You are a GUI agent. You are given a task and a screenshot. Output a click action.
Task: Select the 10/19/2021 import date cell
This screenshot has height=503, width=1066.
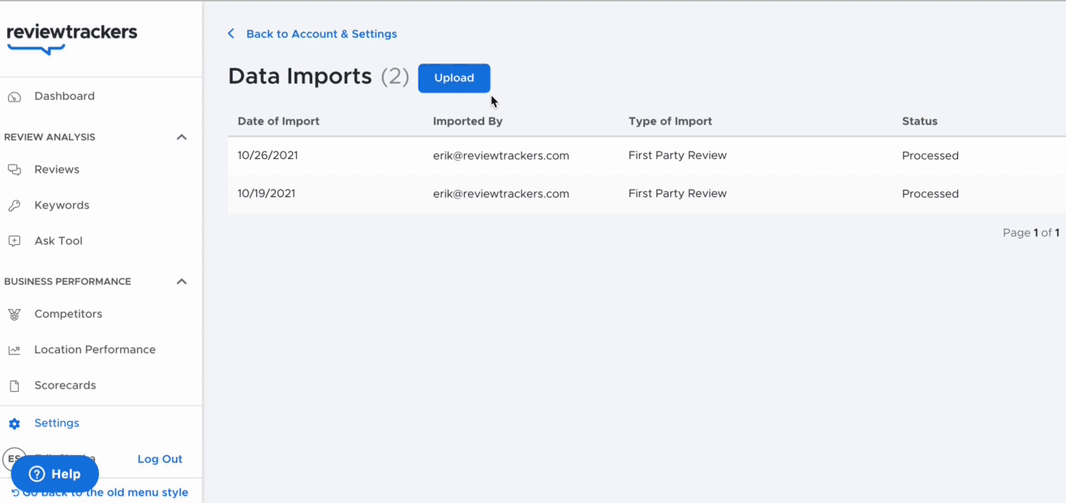[266, 194]
